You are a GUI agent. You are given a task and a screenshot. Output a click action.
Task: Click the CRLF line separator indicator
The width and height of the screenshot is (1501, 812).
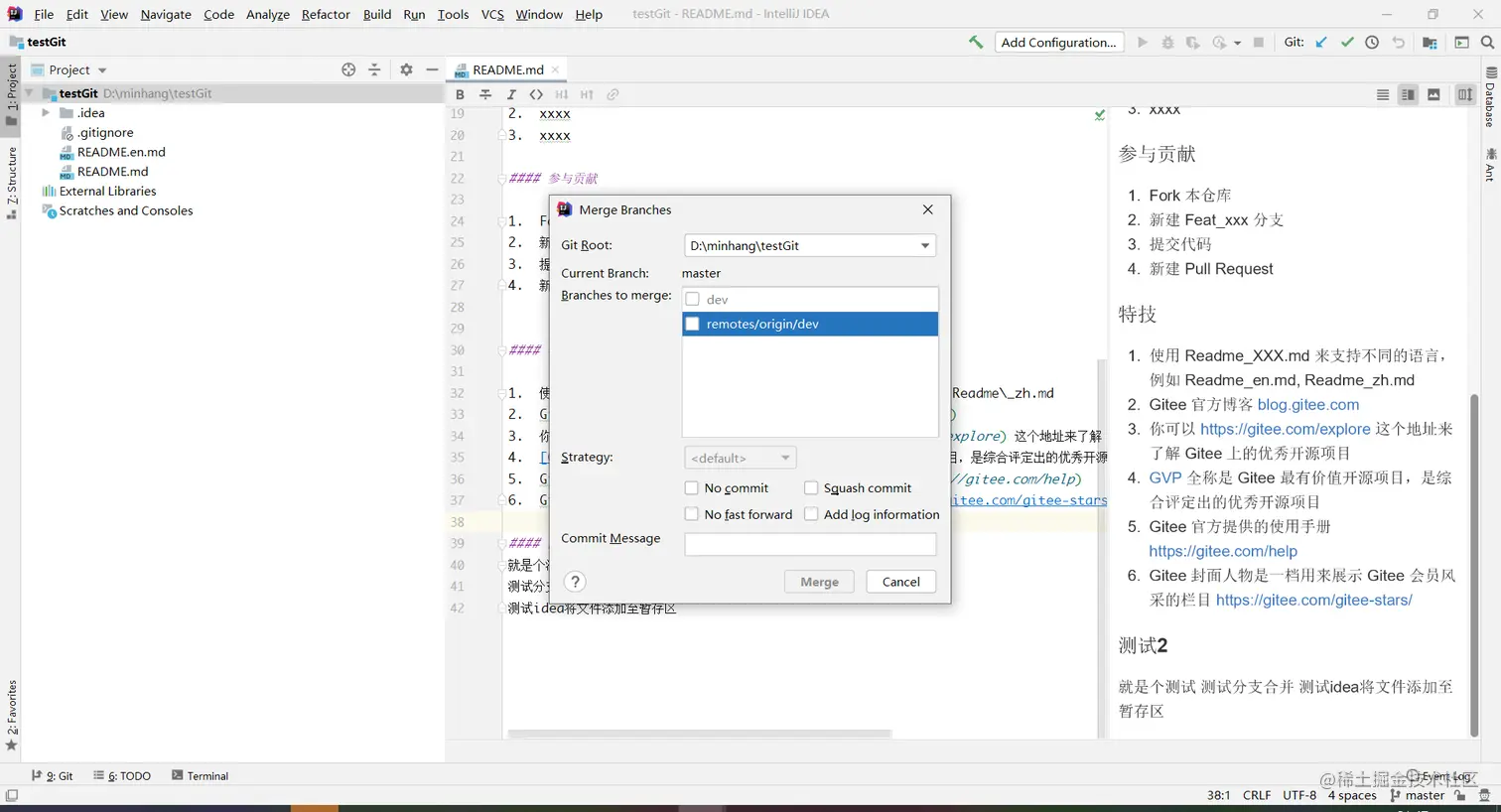coord(1256,795)
